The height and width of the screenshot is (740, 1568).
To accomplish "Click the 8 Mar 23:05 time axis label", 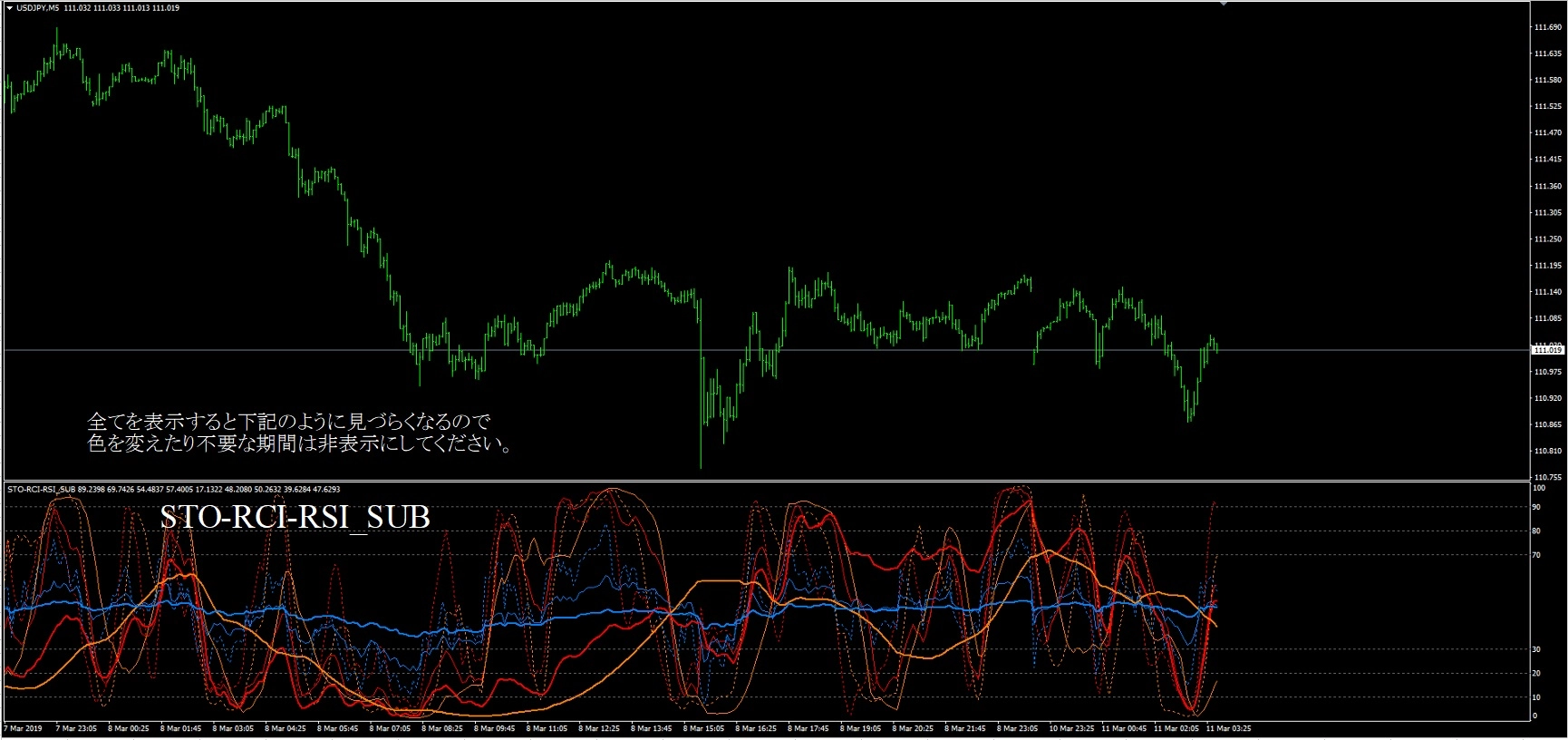I will 1018,728.
